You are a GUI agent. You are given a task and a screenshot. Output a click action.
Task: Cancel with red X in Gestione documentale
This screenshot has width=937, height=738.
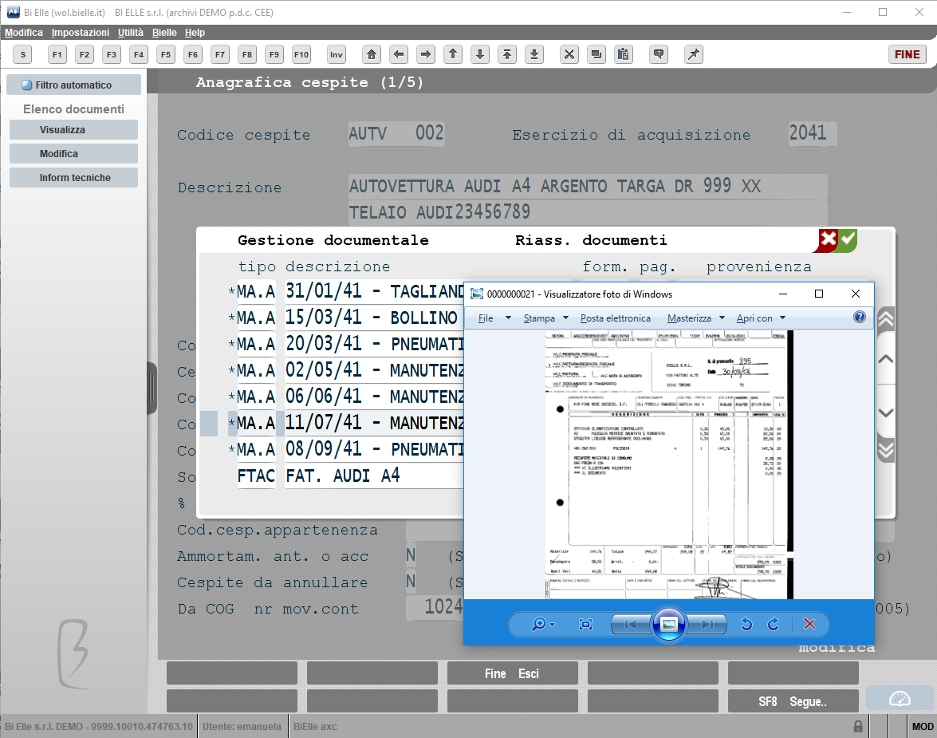(x=826, y=240)
